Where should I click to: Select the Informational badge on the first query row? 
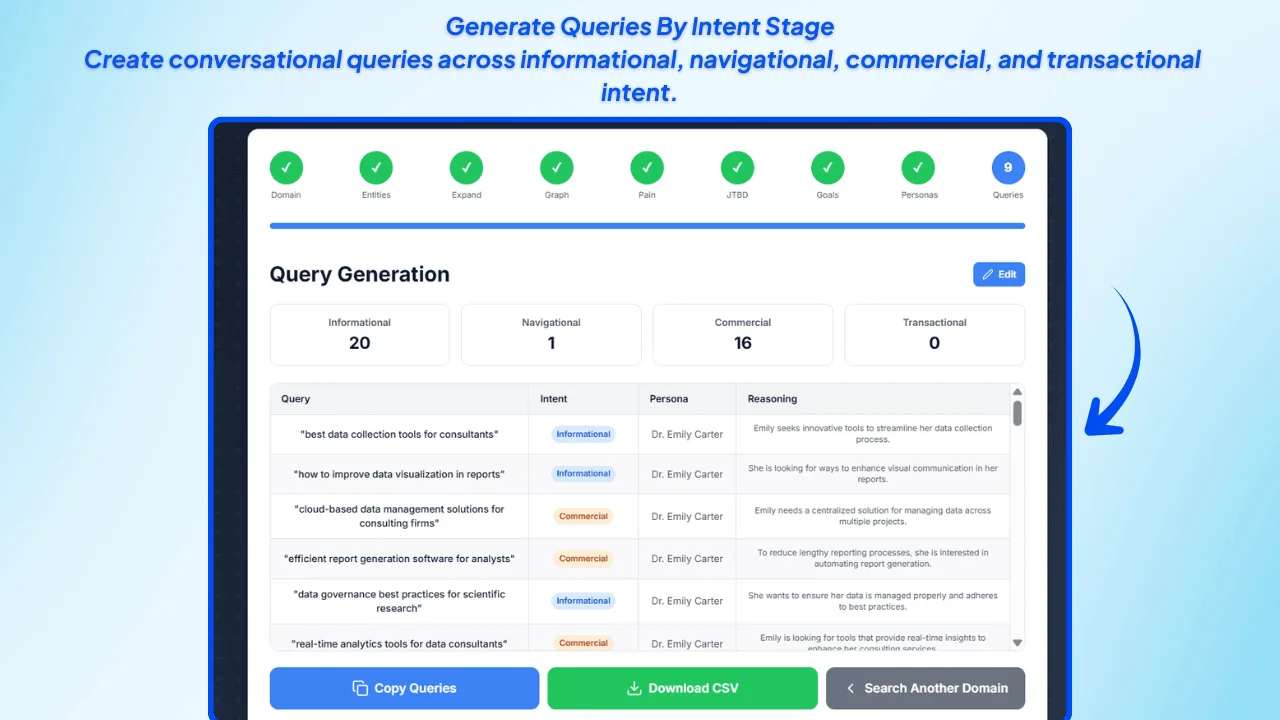[x=583, y=433]
